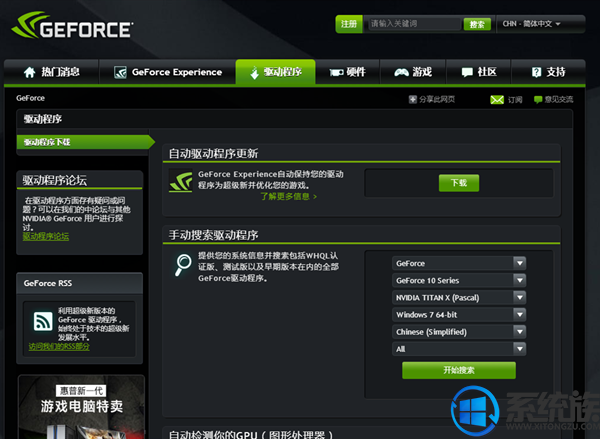The image size is (600, 439).
Task: Open the GeForce product type dropdown
Action: point(459,263)
